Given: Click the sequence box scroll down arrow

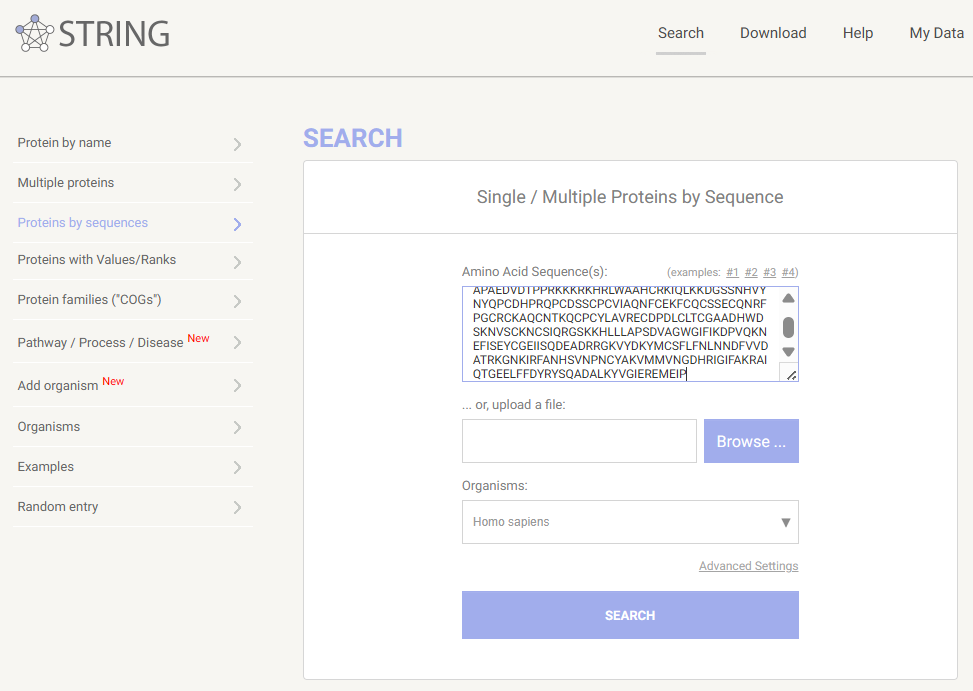Looking at the screenshot, I should click(788, 352).
